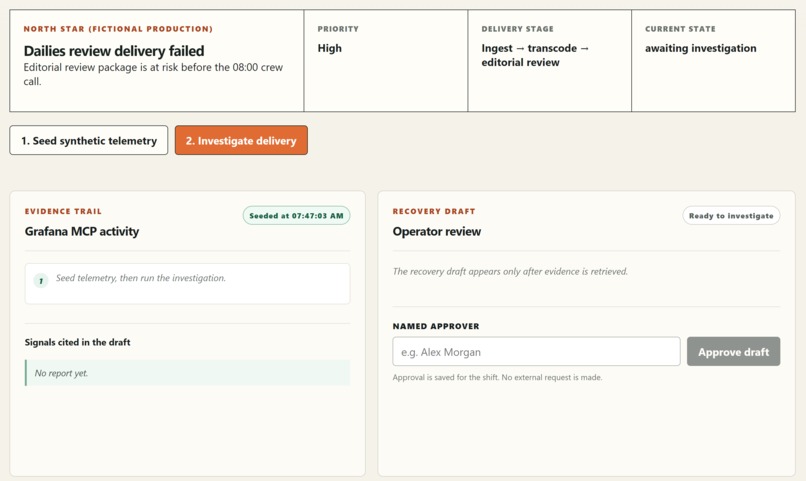Click the Ready to investigate status badge

pyautogui.click(x=731, y=216)
